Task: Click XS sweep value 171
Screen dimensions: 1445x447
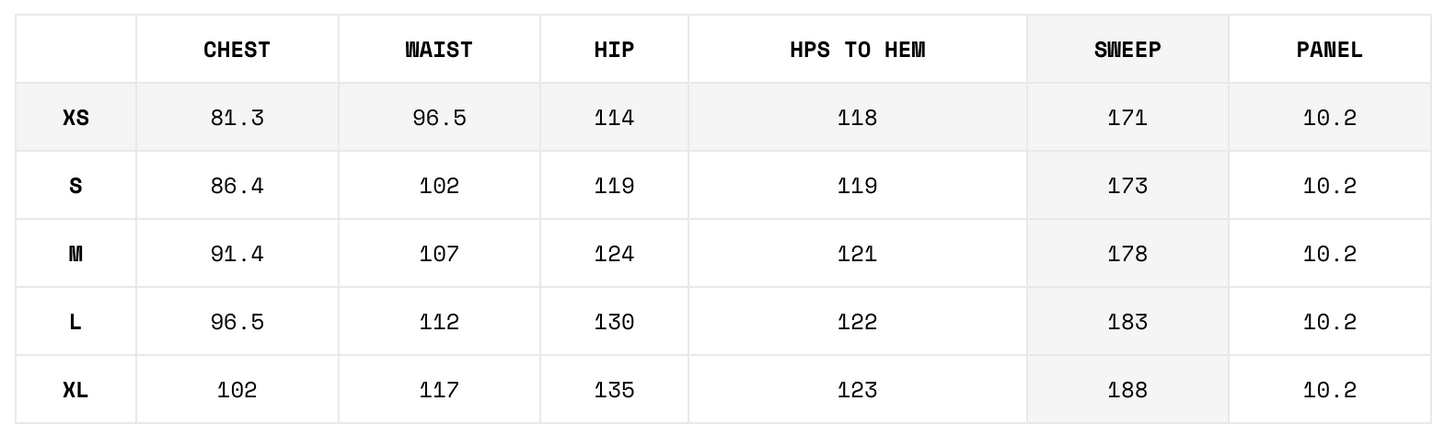Action: [1127, 118]
